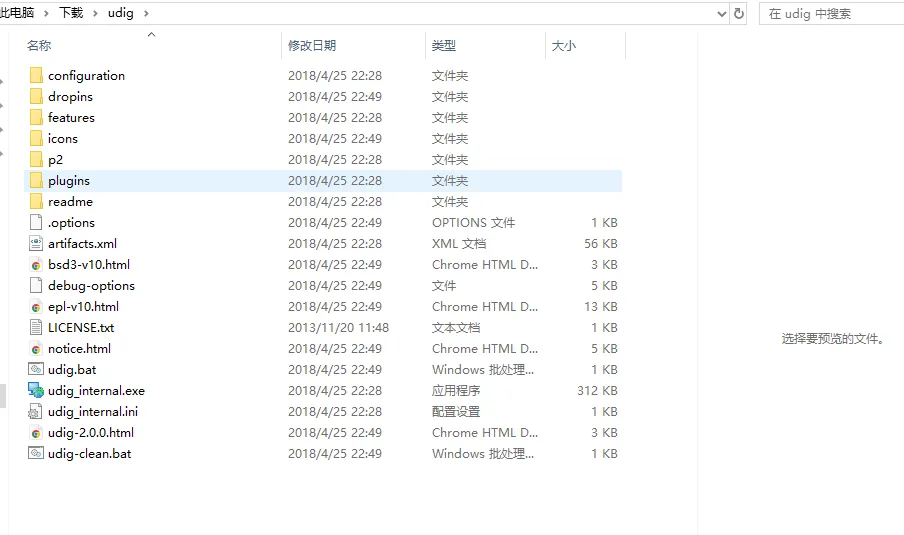Screen dimensions: 904x535
Task: Click the readme folder icon
Action: coord(36,202)
